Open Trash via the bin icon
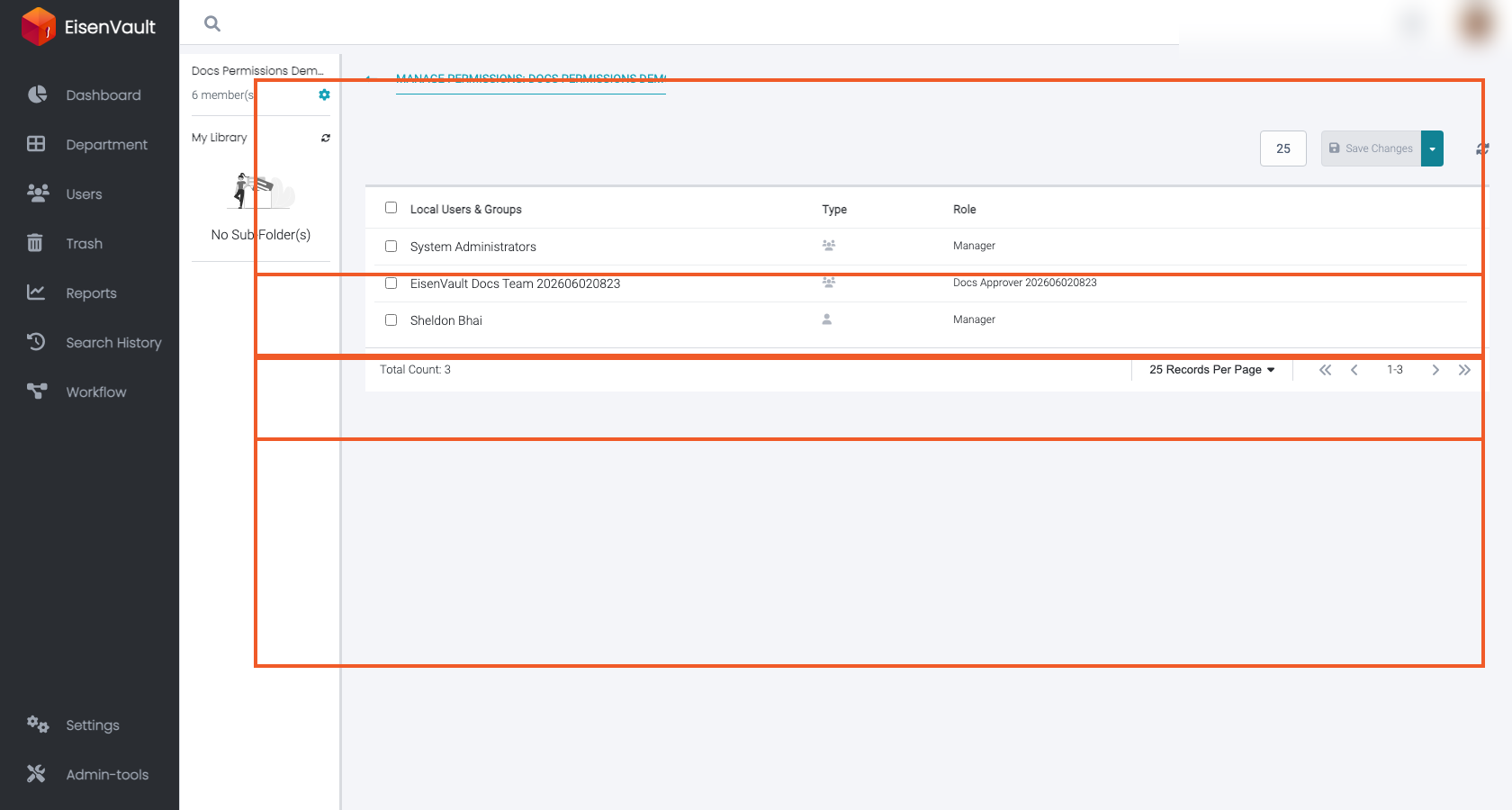The image size is (1512, 810). point(35,243)
